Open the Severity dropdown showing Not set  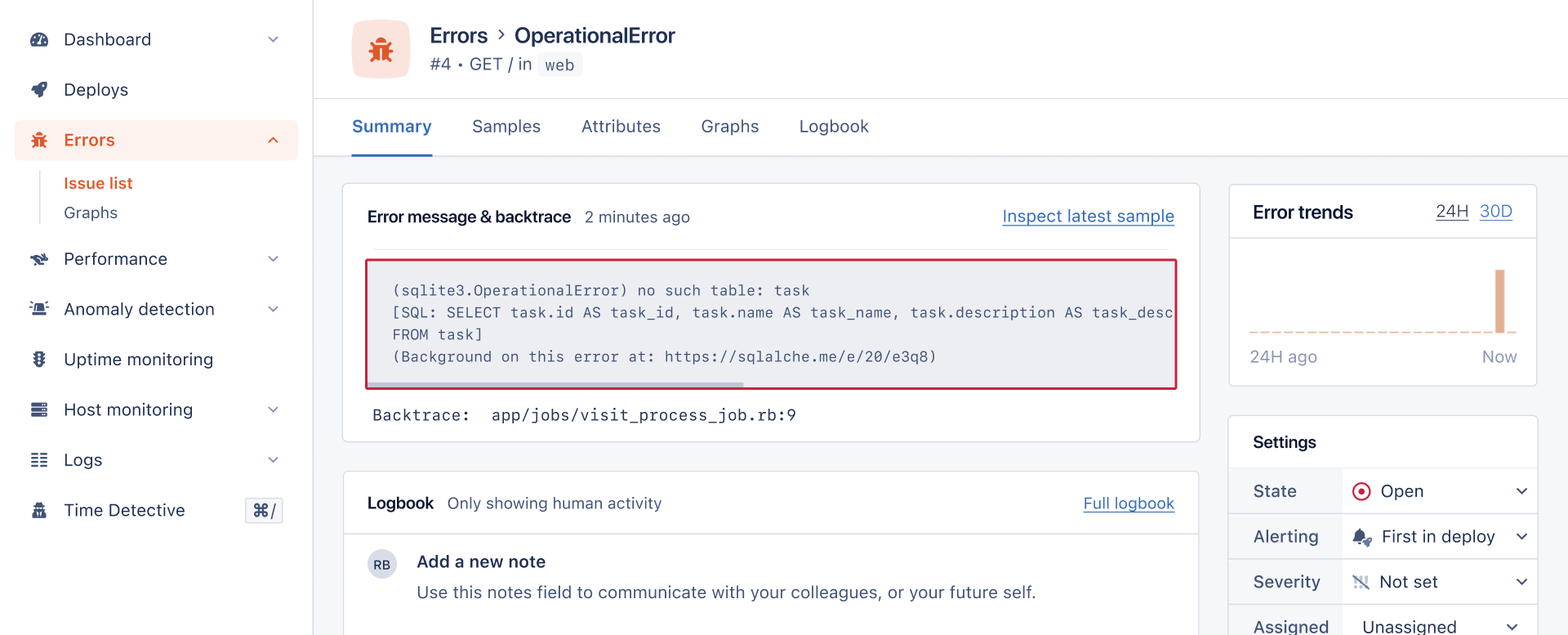1440,582
